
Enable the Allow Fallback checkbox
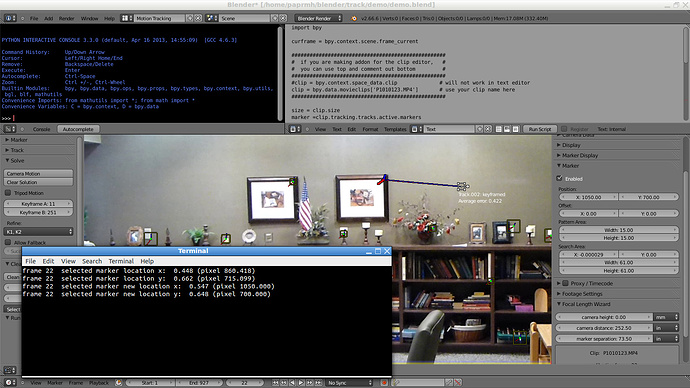coord(8,242)
